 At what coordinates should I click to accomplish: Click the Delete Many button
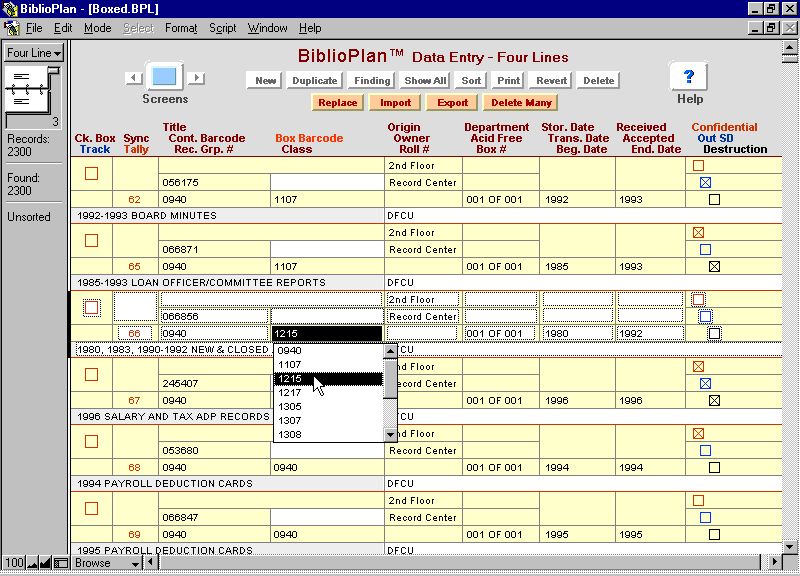pyautogui.click(x=521, y=103)
